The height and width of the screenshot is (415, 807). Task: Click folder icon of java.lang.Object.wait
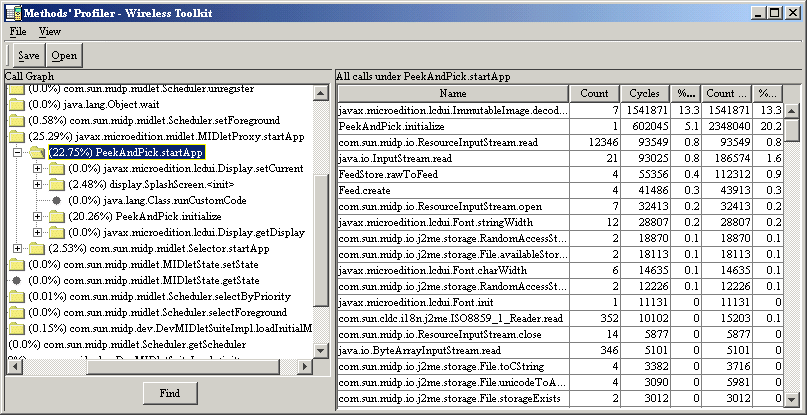pyautogui.click(x=17, y=105)
